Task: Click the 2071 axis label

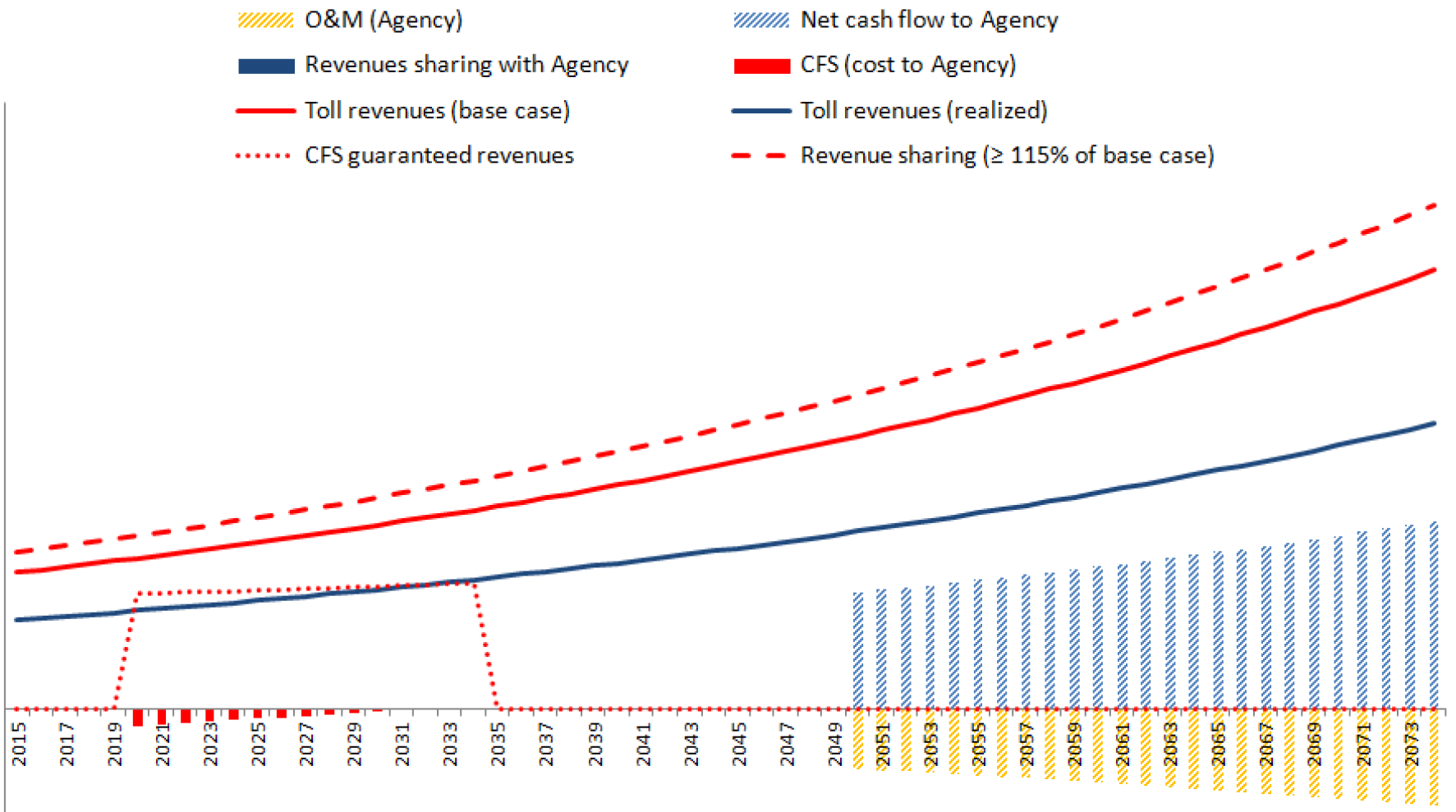Action: pos(1363,744)
